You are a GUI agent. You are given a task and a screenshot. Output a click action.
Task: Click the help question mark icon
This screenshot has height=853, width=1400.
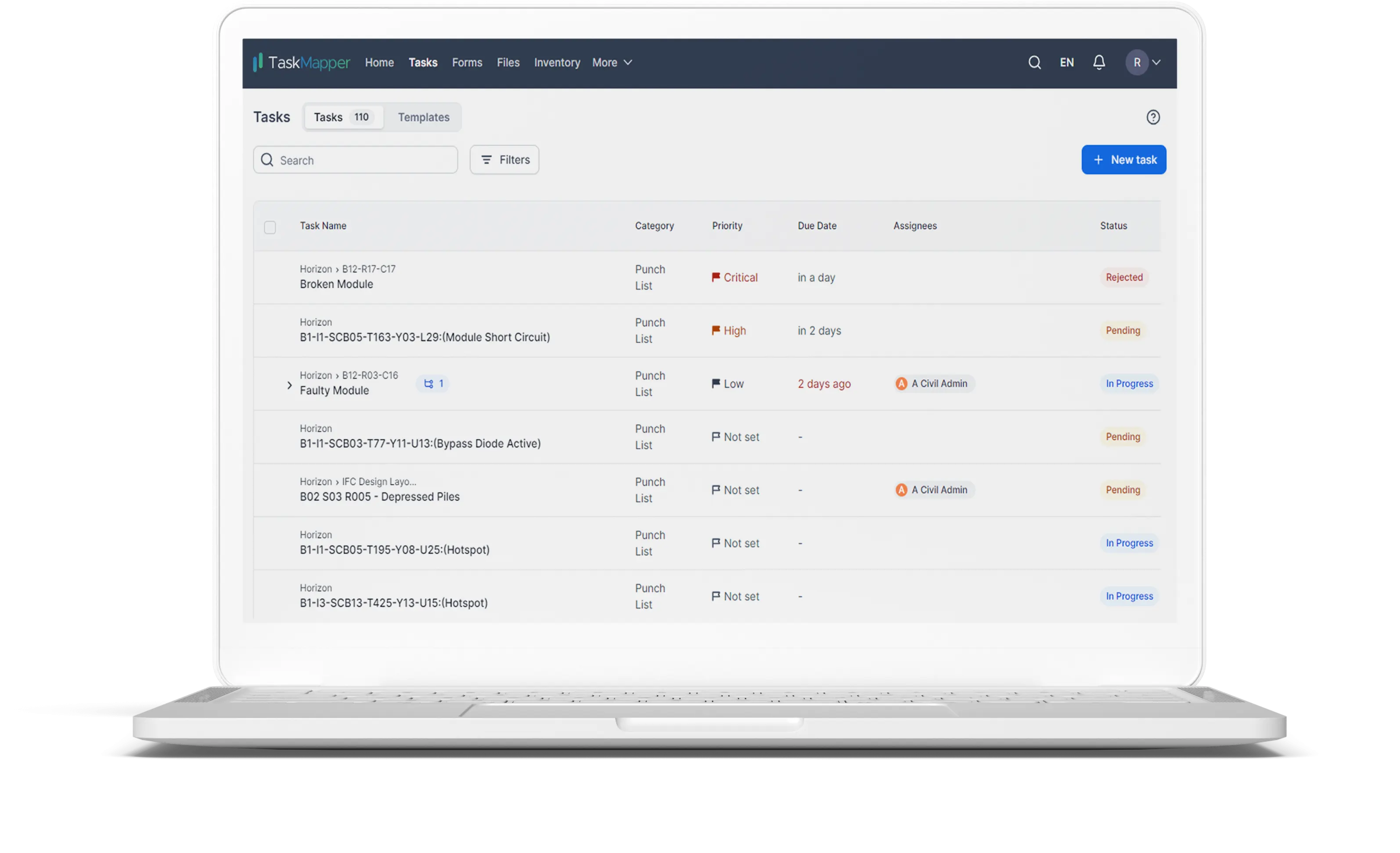1152,117
